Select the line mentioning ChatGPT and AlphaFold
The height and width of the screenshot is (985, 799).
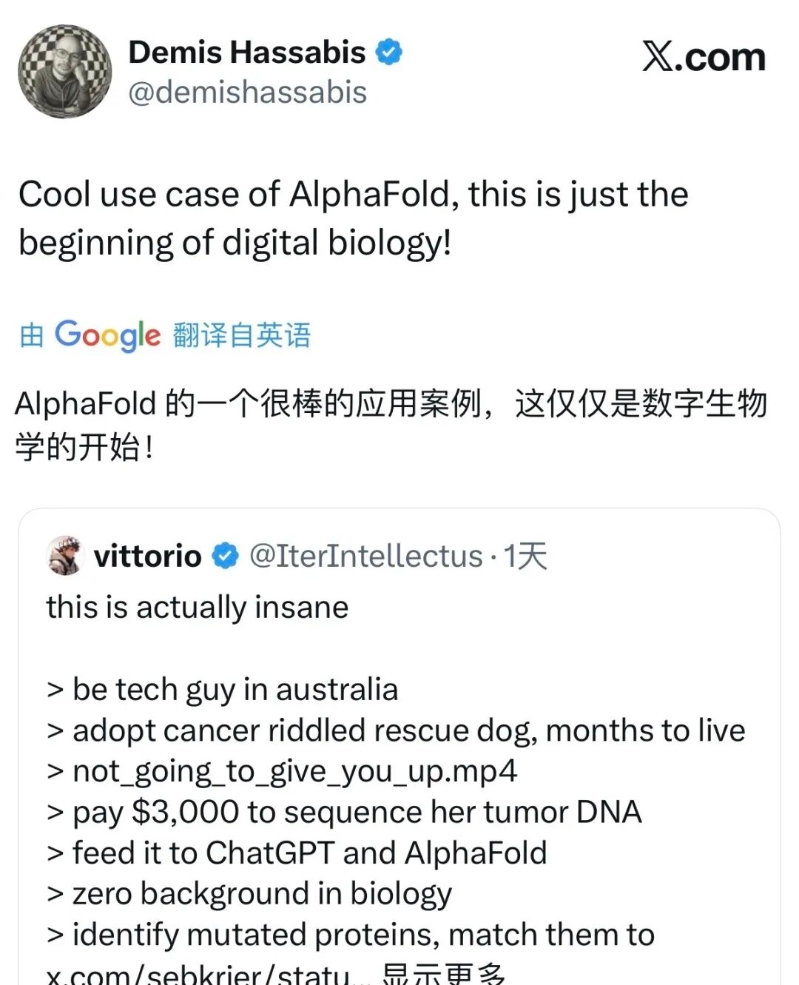click(297, 853)
